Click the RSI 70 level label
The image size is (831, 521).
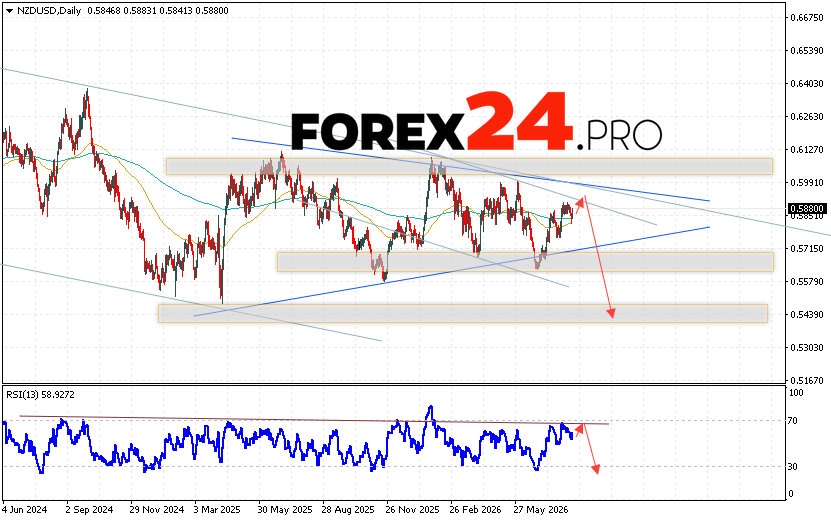793,421
